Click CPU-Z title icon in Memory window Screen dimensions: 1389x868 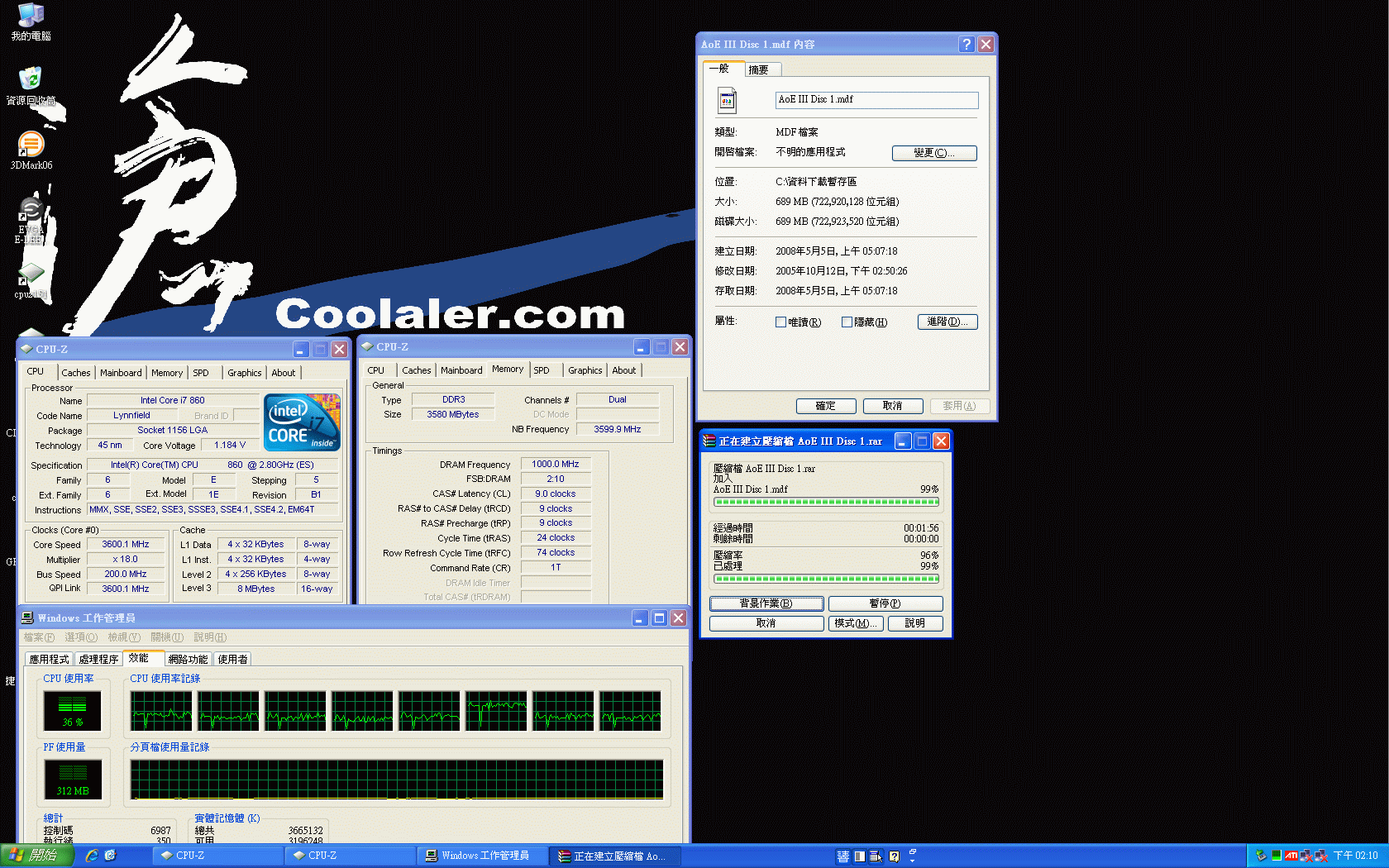click(x=367, y=347)
